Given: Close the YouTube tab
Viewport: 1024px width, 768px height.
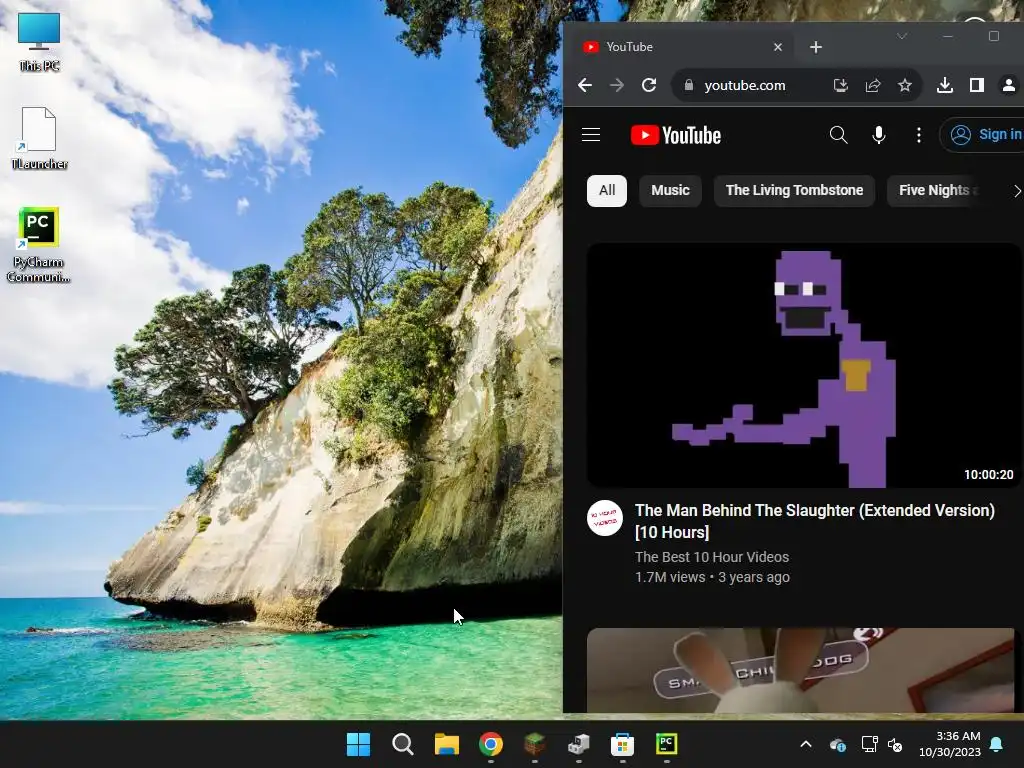Looking at the screenshot, I should [x=778, y=47].
